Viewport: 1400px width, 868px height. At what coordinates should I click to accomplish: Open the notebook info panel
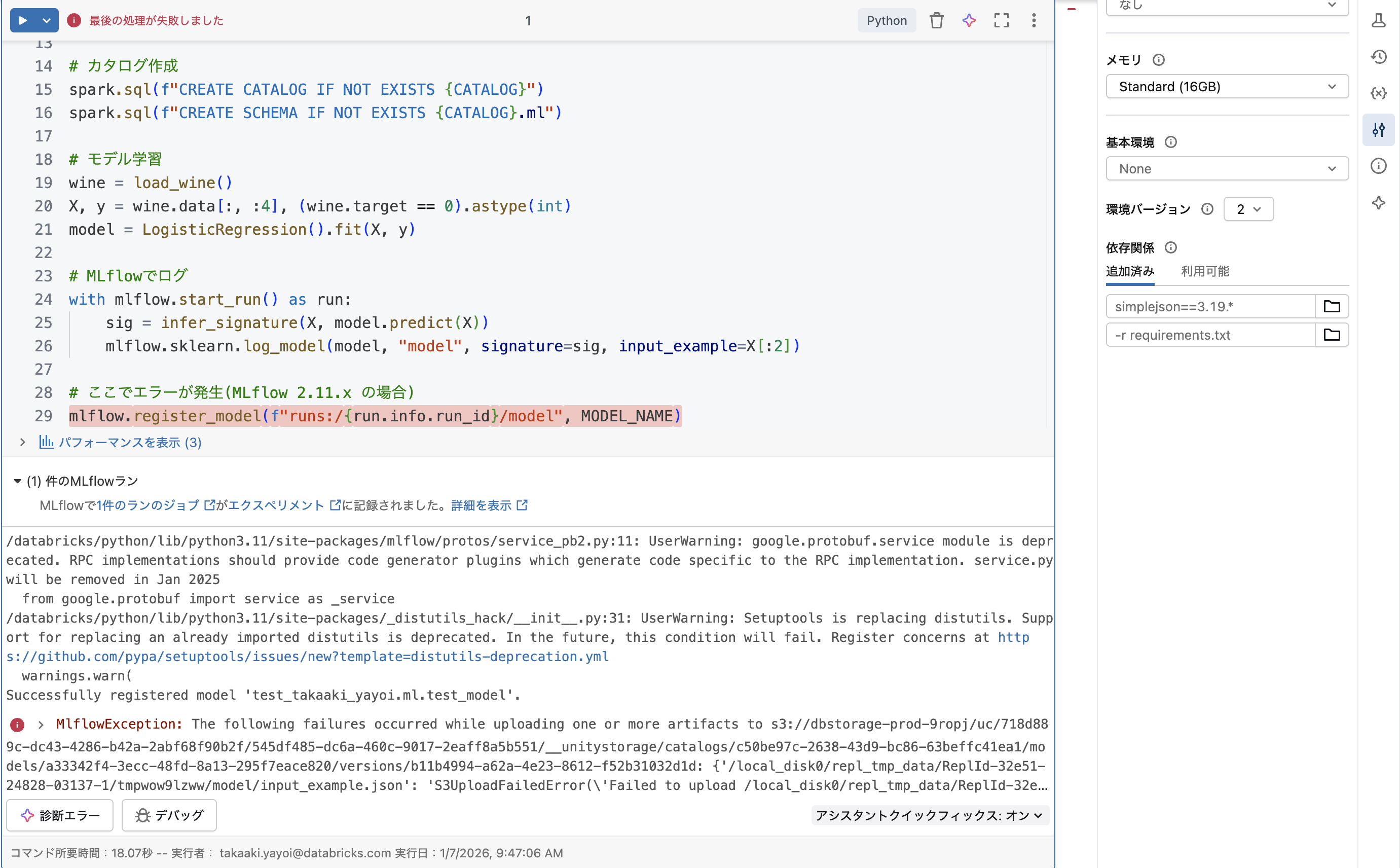[1379, 165]
